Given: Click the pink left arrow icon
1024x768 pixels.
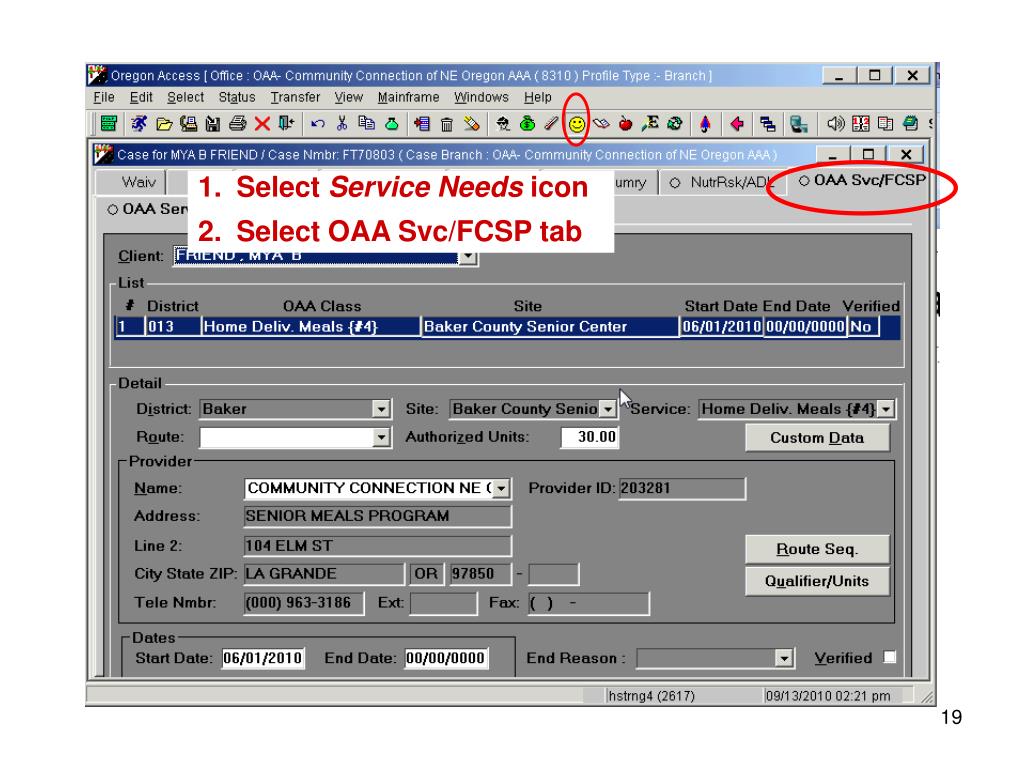Looking at the screenshot, I should (x=737, y=123).
